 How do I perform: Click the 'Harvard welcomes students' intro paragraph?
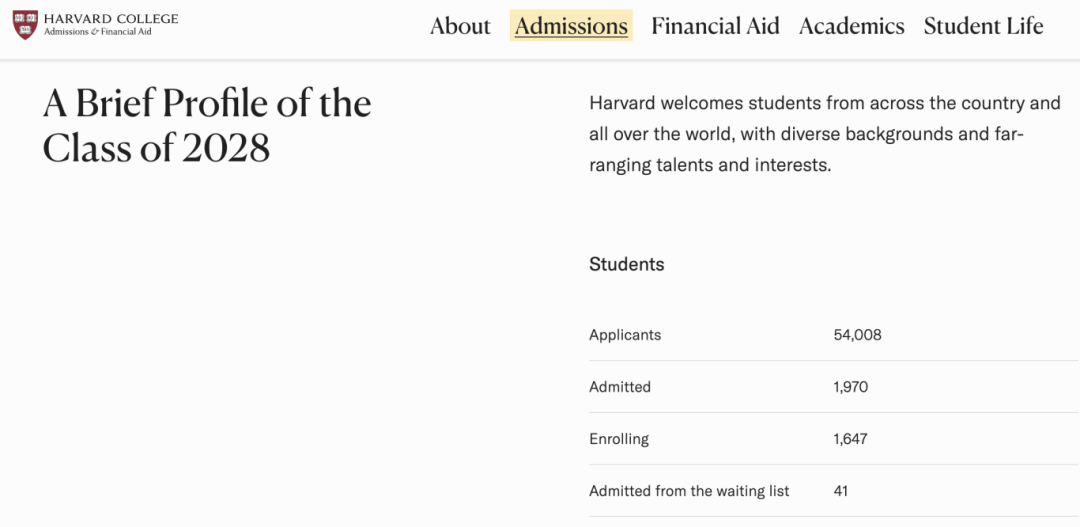[824, 134]
